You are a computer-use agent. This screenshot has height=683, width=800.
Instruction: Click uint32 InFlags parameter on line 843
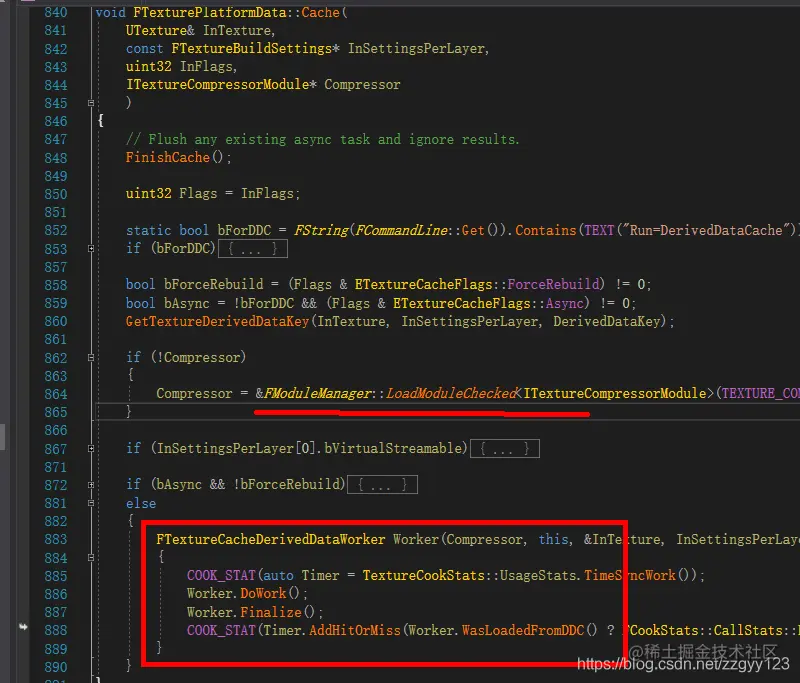[181, 67]
